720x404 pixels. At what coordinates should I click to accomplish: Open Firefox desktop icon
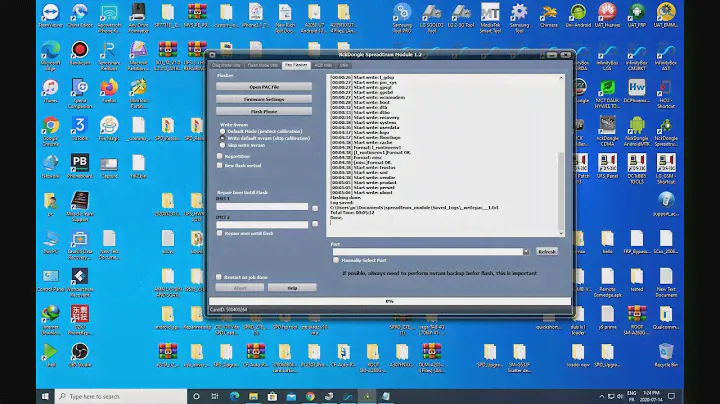pos(109,90)
